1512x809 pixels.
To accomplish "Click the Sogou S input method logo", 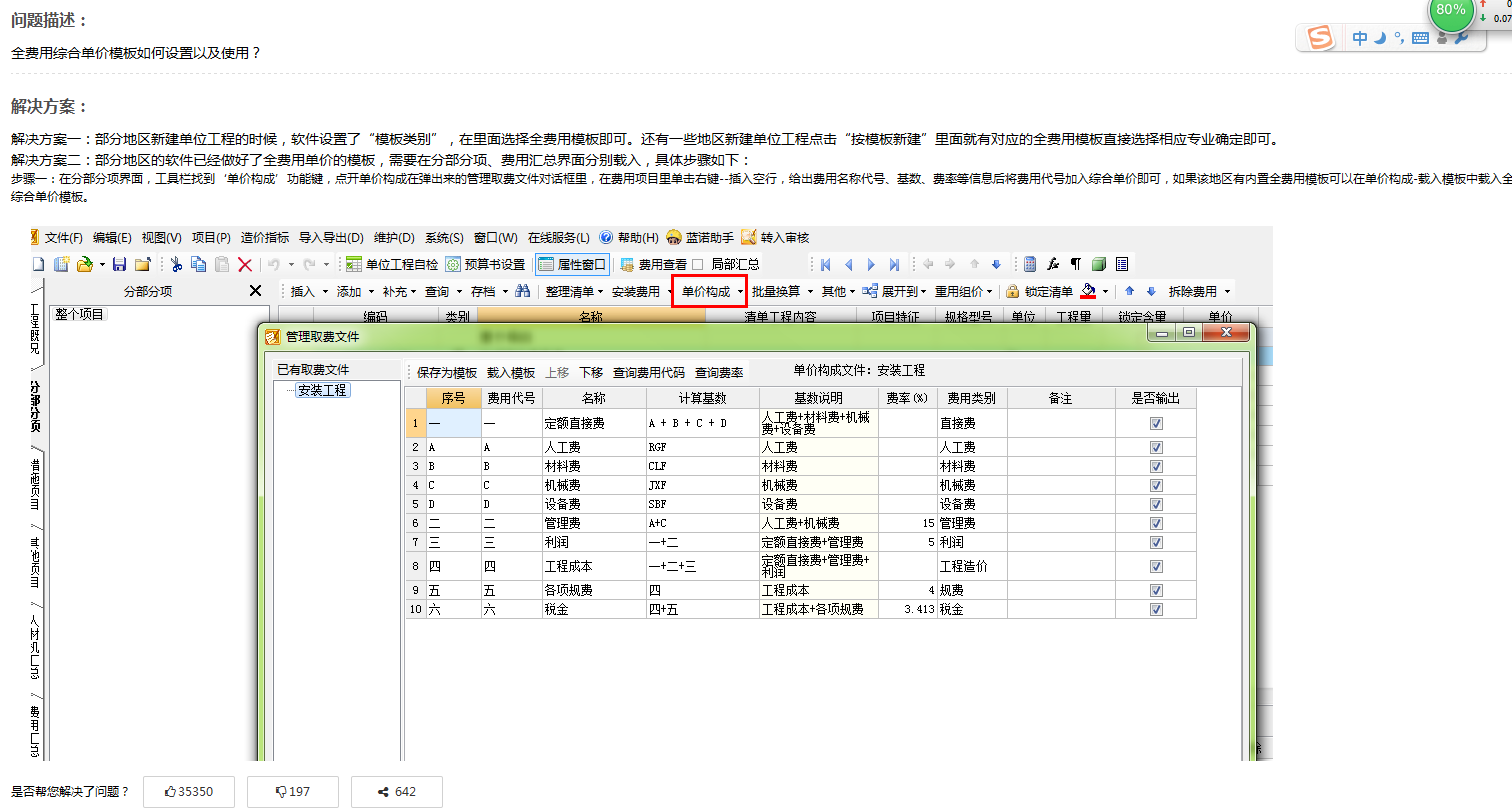I will 1321,38.
